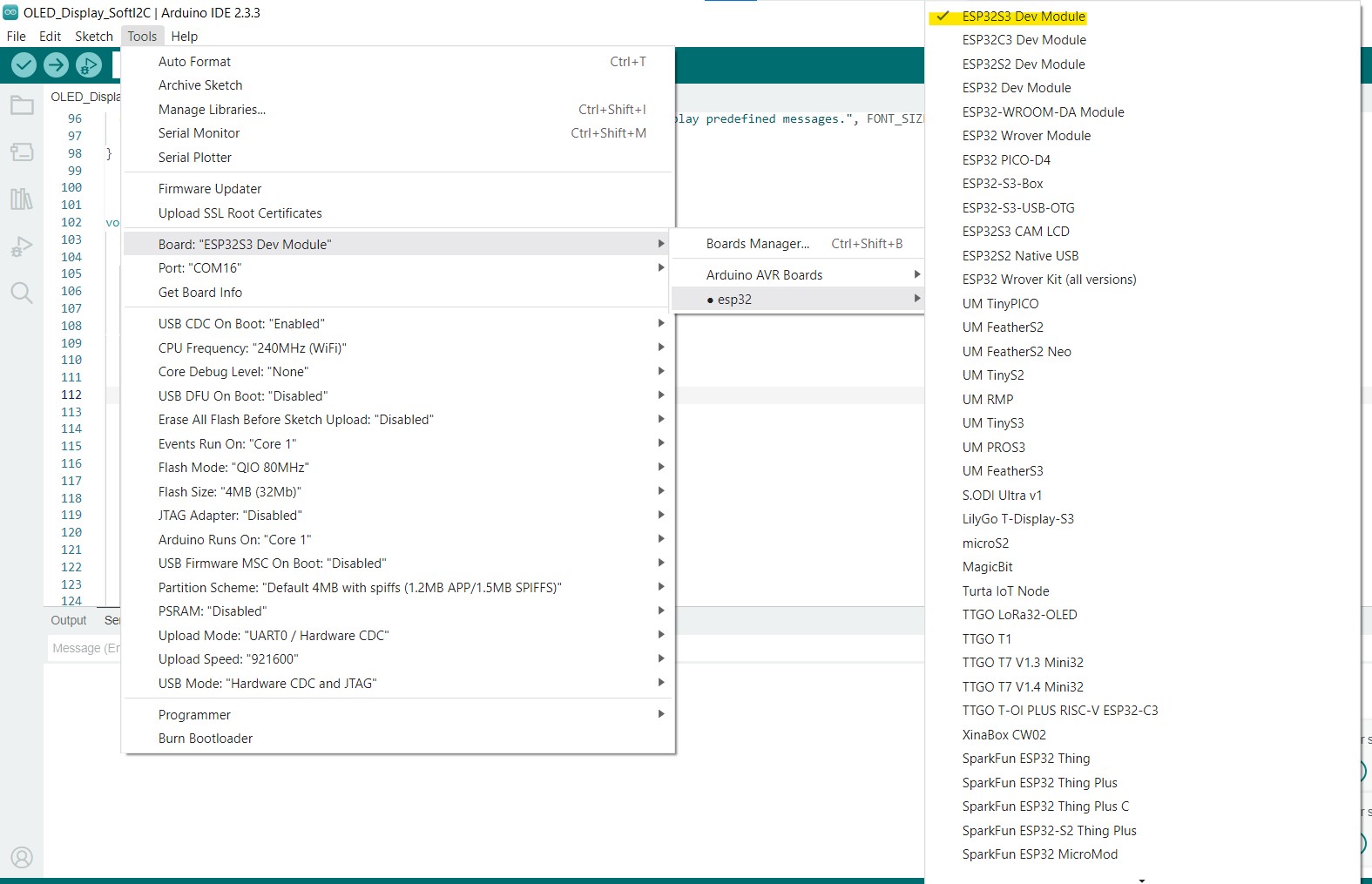1372x884 pixels.
Task: Expand Core Debug Level options
Action: 397,372
